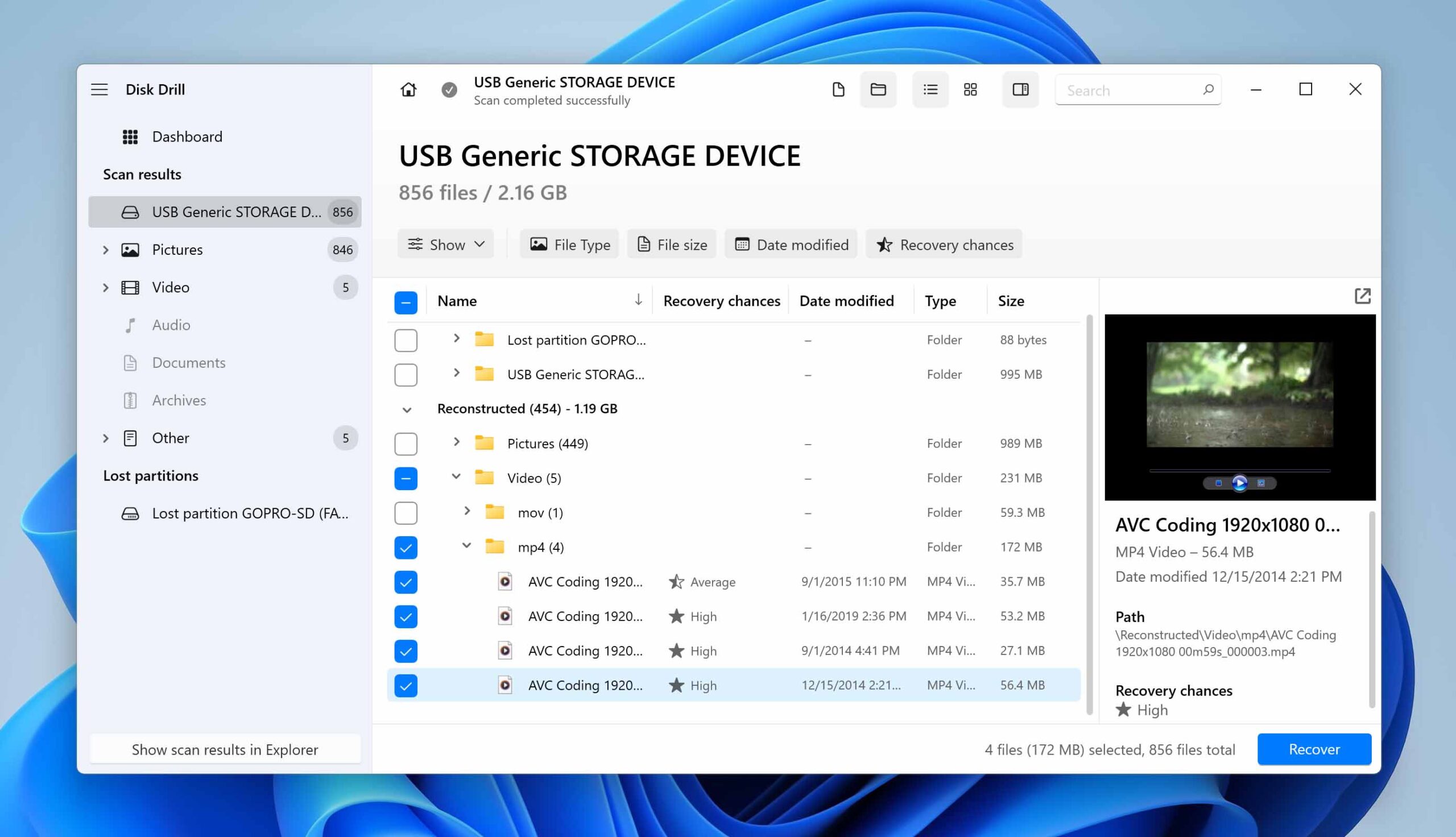1456x837 pixels.
Task: Filter by File size
Action: pyautogui.click(x=671, y=245)
